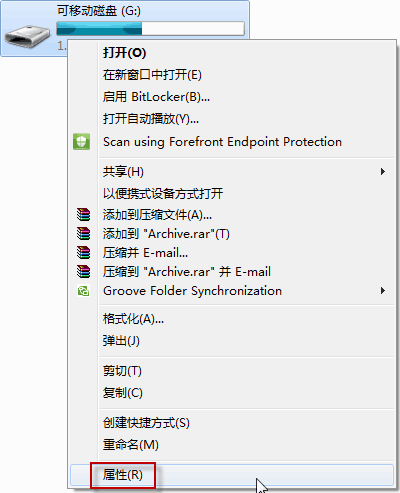
Task: Choose 剪切(T) from the menu
Action: pyautogui.click(x=122, y=371)
